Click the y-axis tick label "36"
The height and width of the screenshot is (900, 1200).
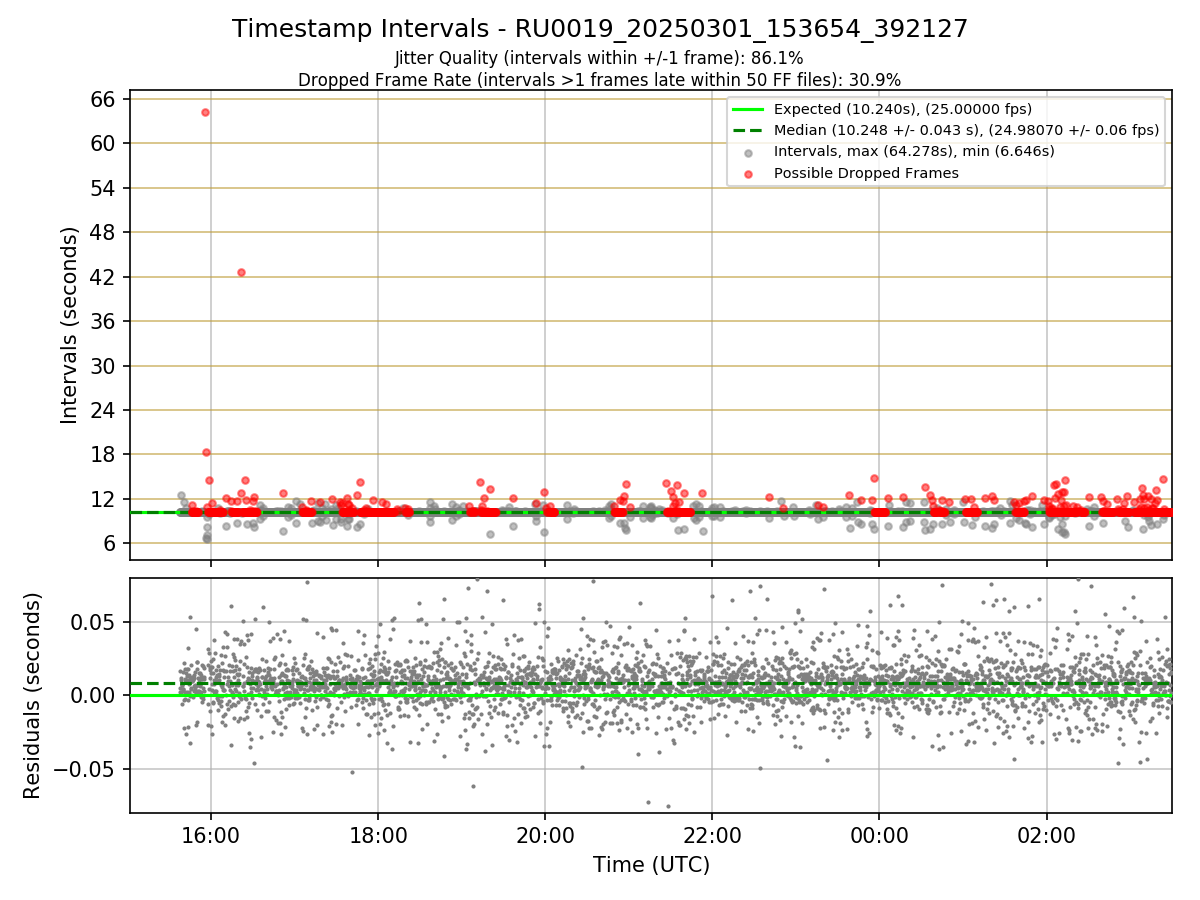pyautogui.click(x=104, y=321)
